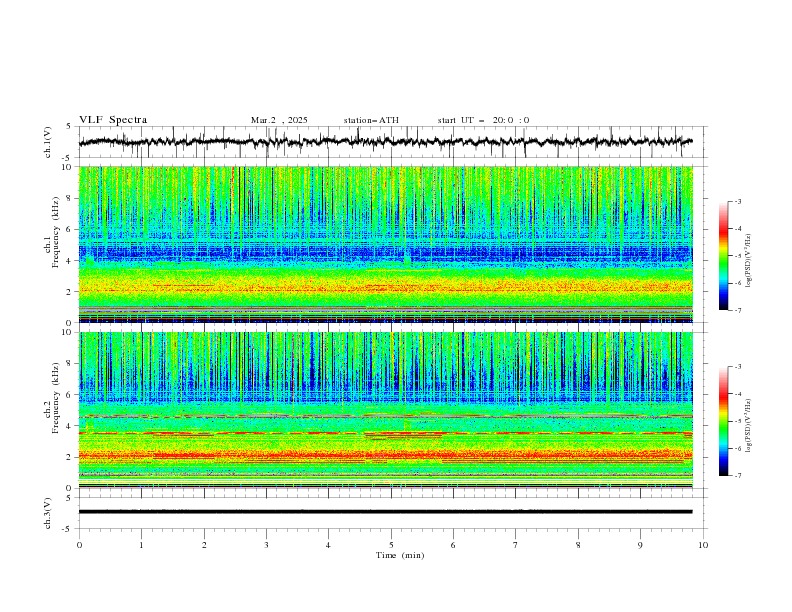Click the 'Mar.2 , 2025' date label
The image size is (792, 612).
279,120
